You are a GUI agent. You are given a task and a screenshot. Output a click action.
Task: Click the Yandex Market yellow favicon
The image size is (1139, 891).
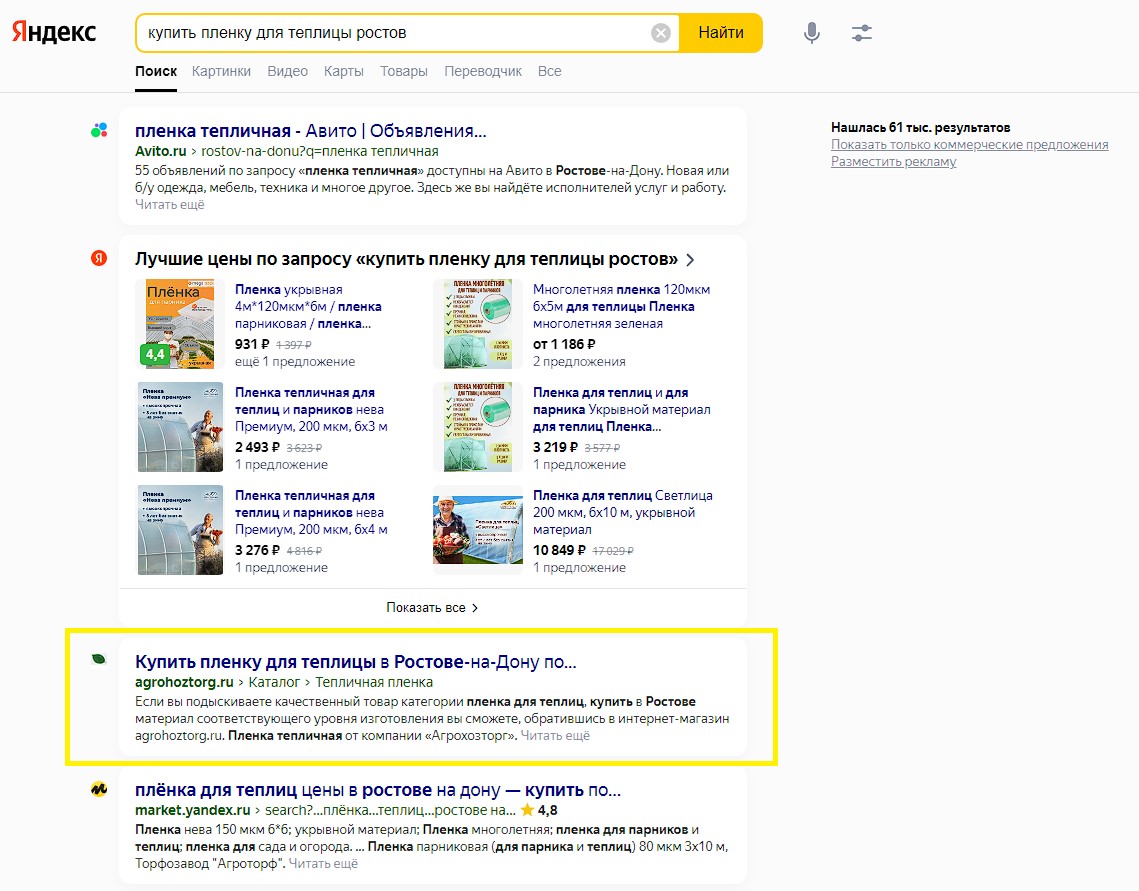point(99,789)
